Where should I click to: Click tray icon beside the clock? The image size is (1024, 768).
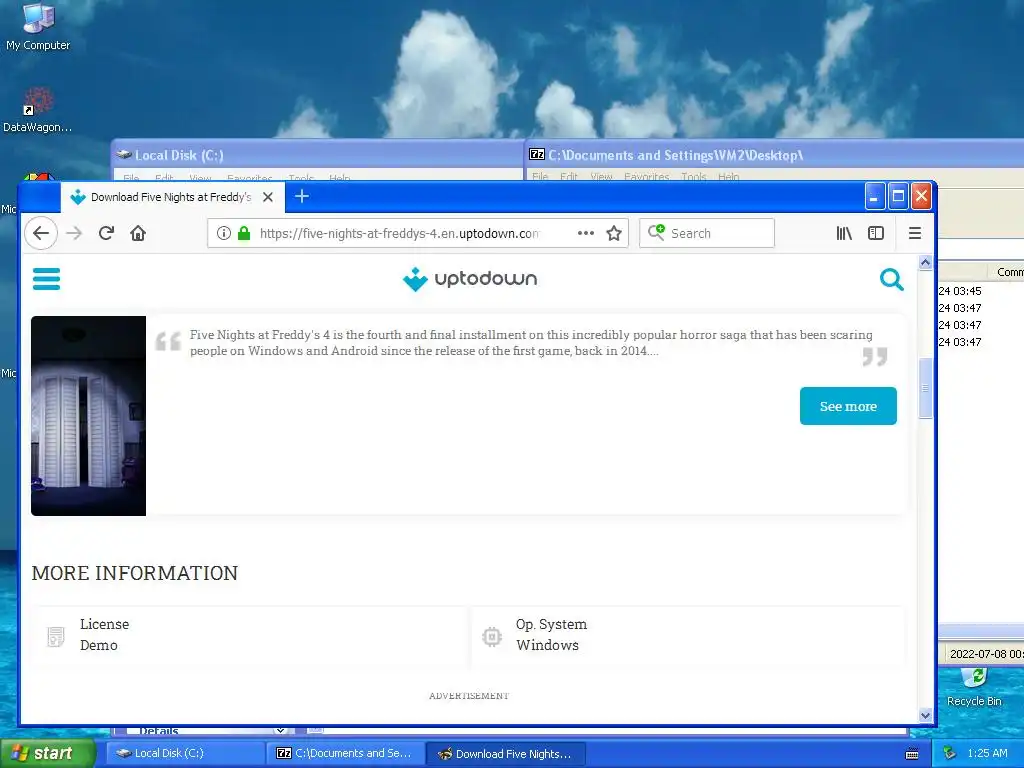point(950,754)
